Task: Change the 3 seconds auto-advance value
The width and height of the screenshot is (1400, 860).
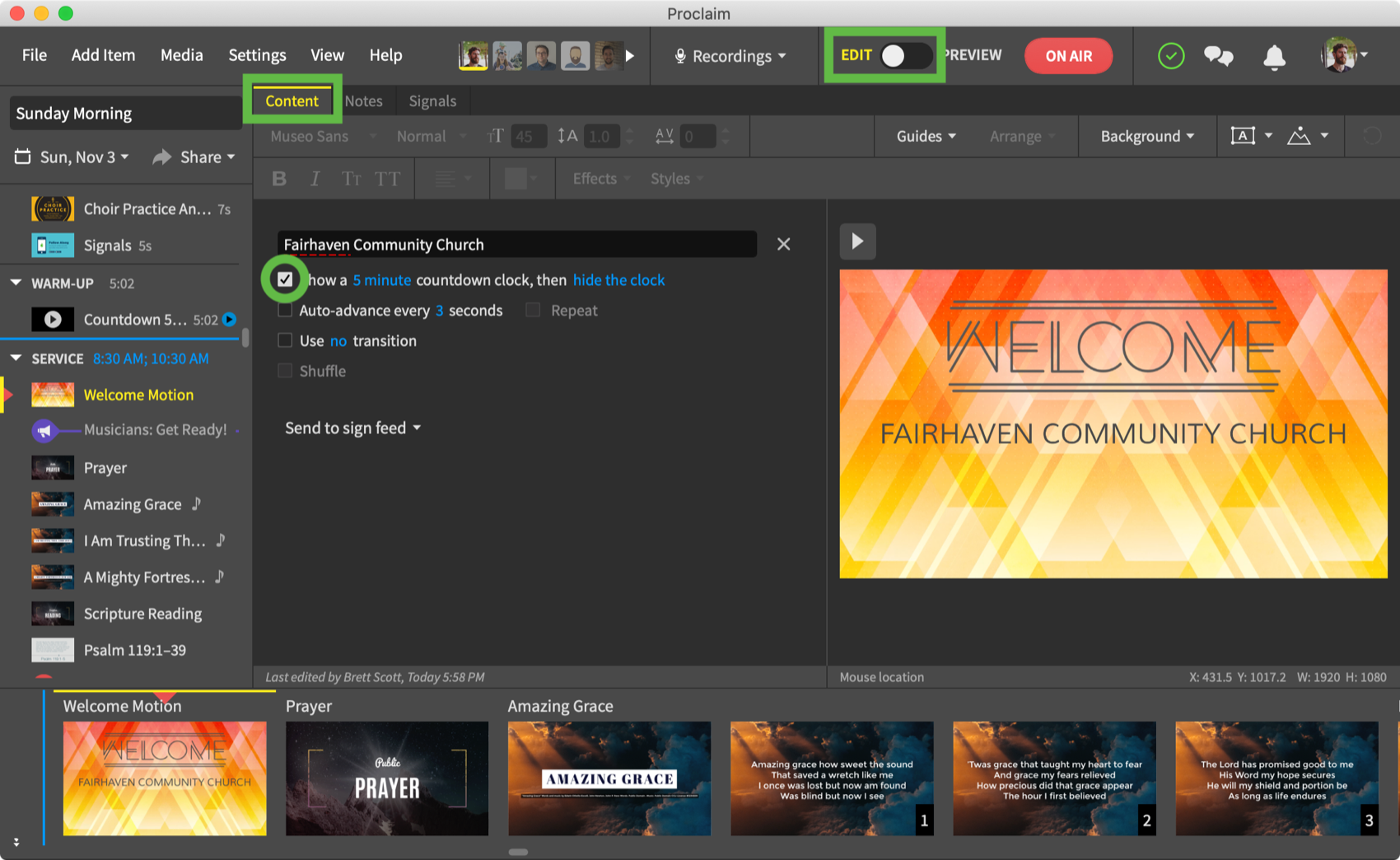Action: pyautogui.click(x=440, y=311)
